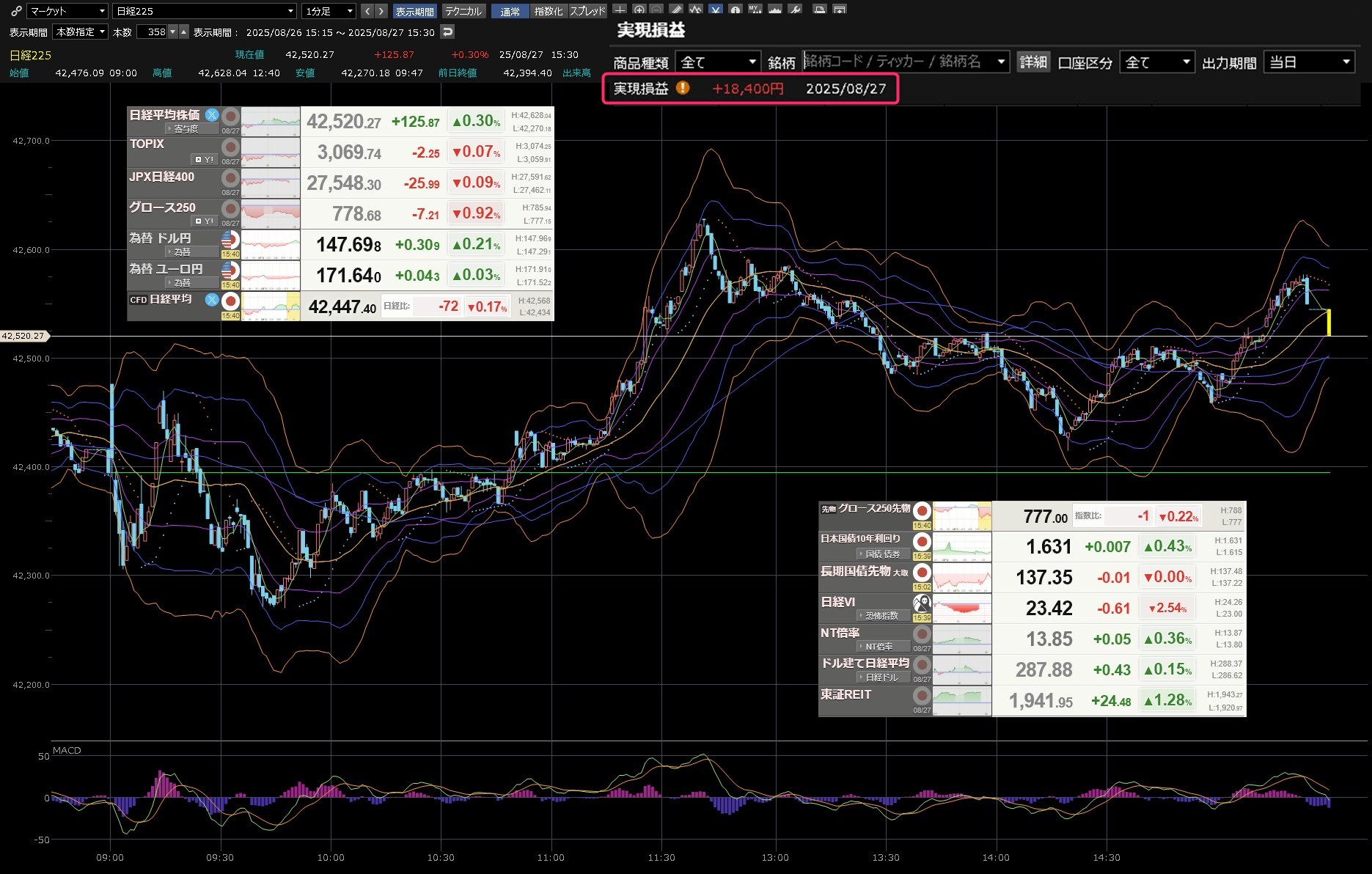Click the printer icon in the toolbar
This screenshot has width=1372, height=874.
point(820,10)
